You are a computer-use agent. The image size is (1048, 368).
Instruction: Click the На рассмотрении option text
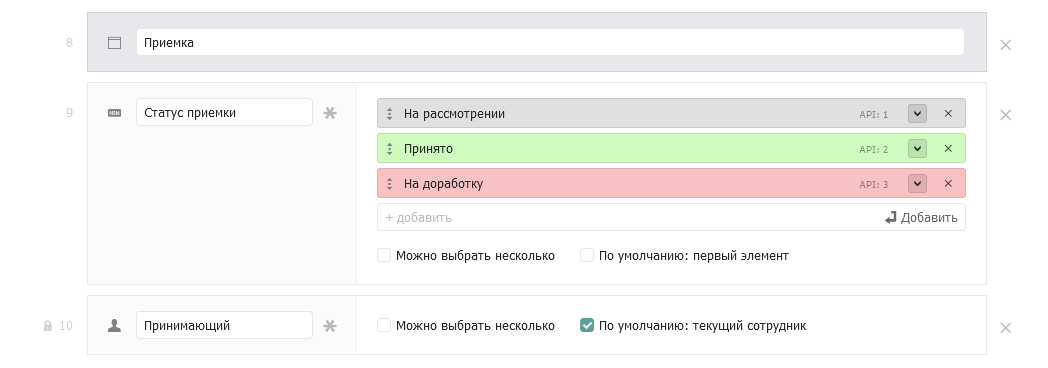tap(454, 114)
